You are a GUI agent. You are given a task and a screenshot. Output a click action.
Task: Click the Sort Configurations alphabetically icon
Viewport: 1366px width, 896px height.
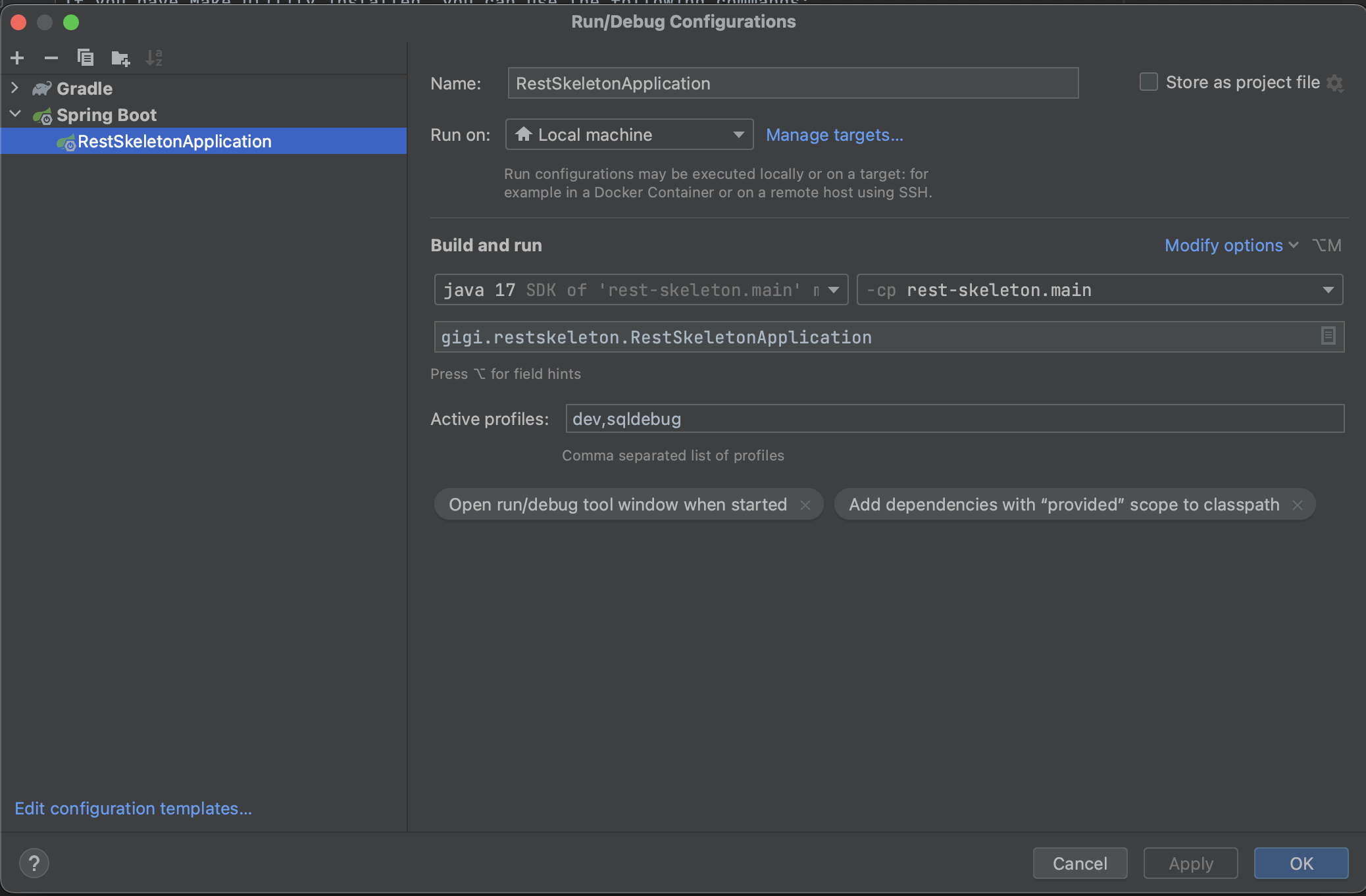pos(154,59)
